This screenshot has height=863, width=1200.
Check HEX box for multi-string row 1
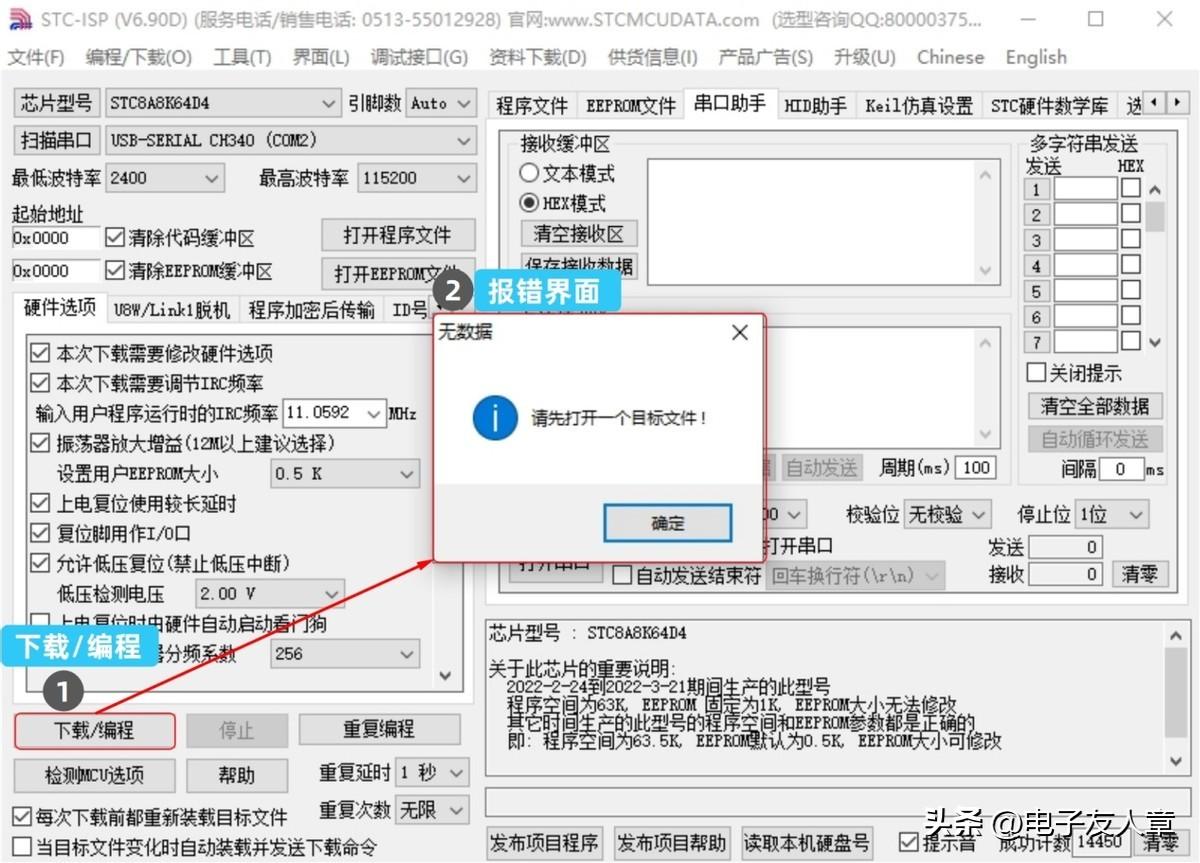(x=1130, y=188)
